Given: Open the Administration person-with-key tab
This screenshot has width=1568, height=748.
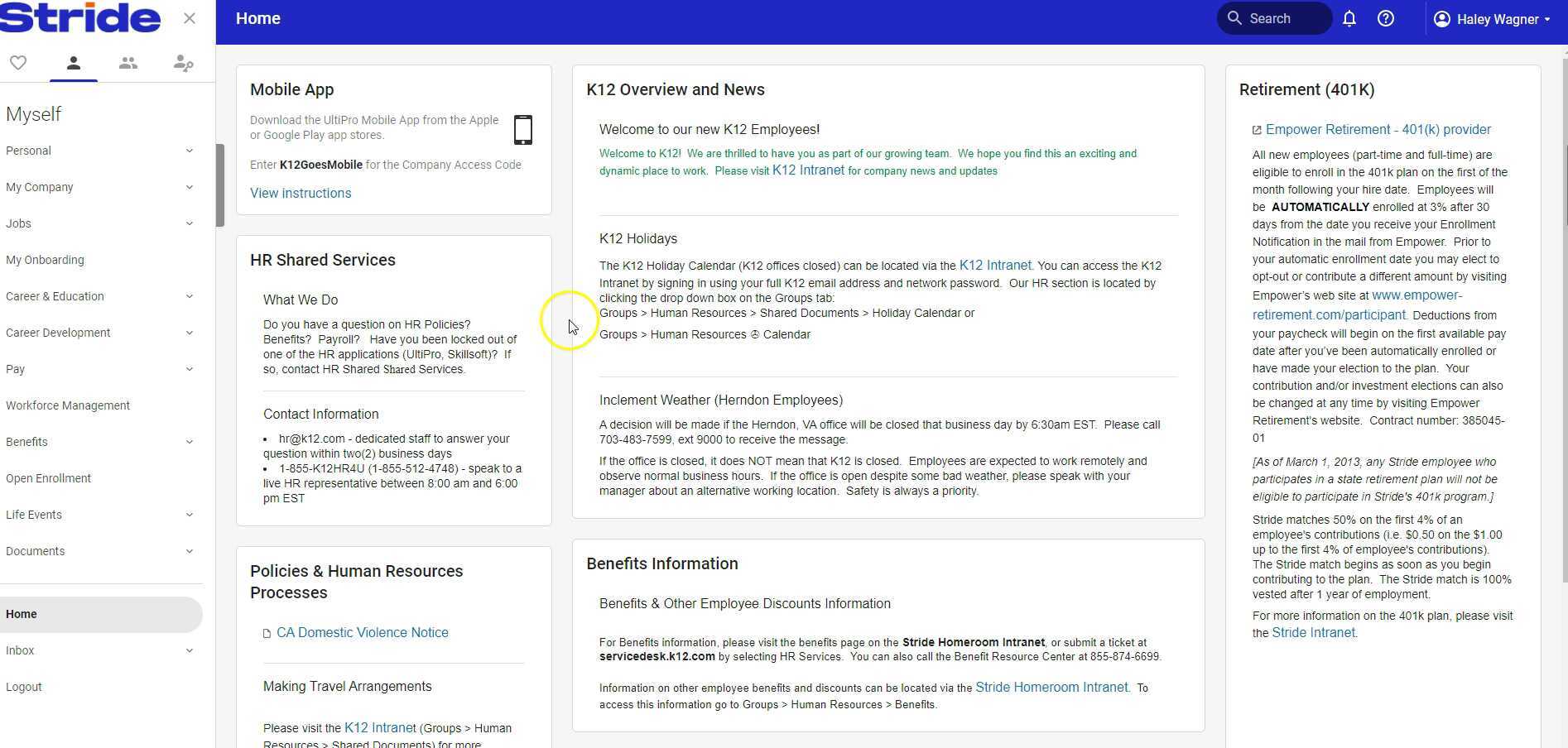Looking at the screenshot, I should point(183,63).
